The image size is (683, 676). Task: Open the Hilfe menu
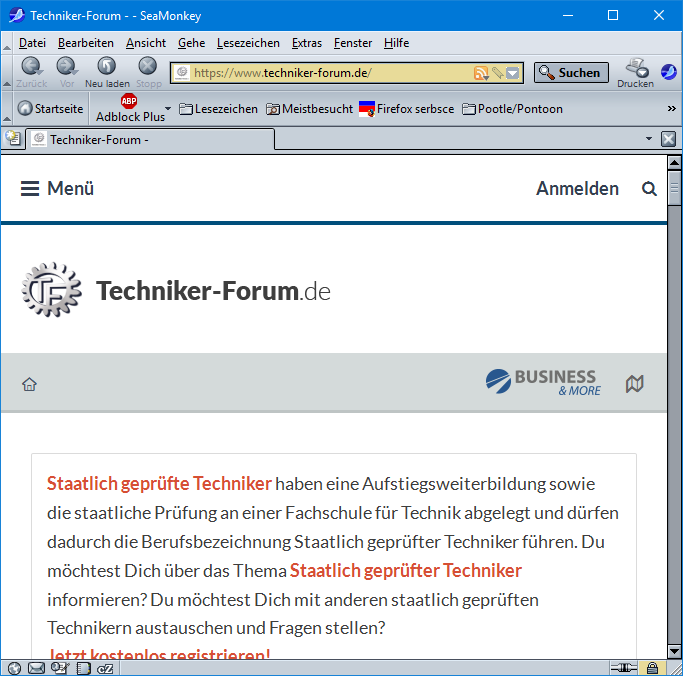[396, 43]
